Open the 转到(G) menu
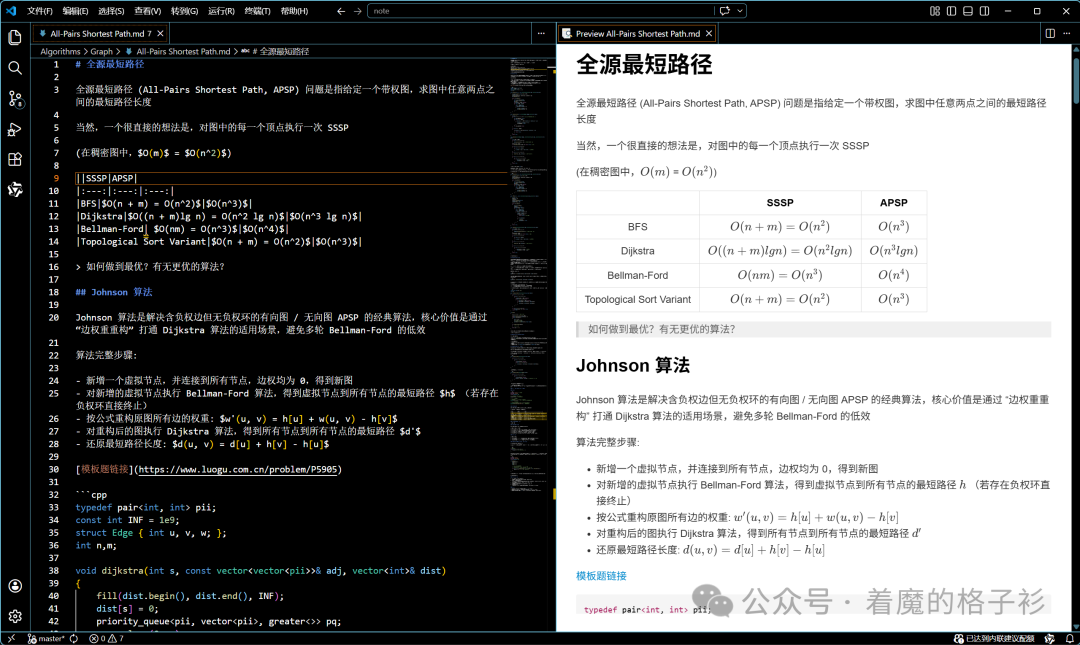This screenshot has height=645, width=1080. coord(184,11)
